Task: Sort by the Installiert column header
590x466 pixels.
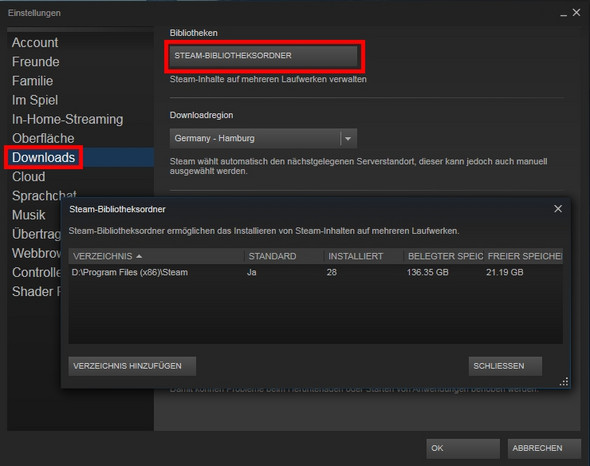Action: tap(363, 256)
